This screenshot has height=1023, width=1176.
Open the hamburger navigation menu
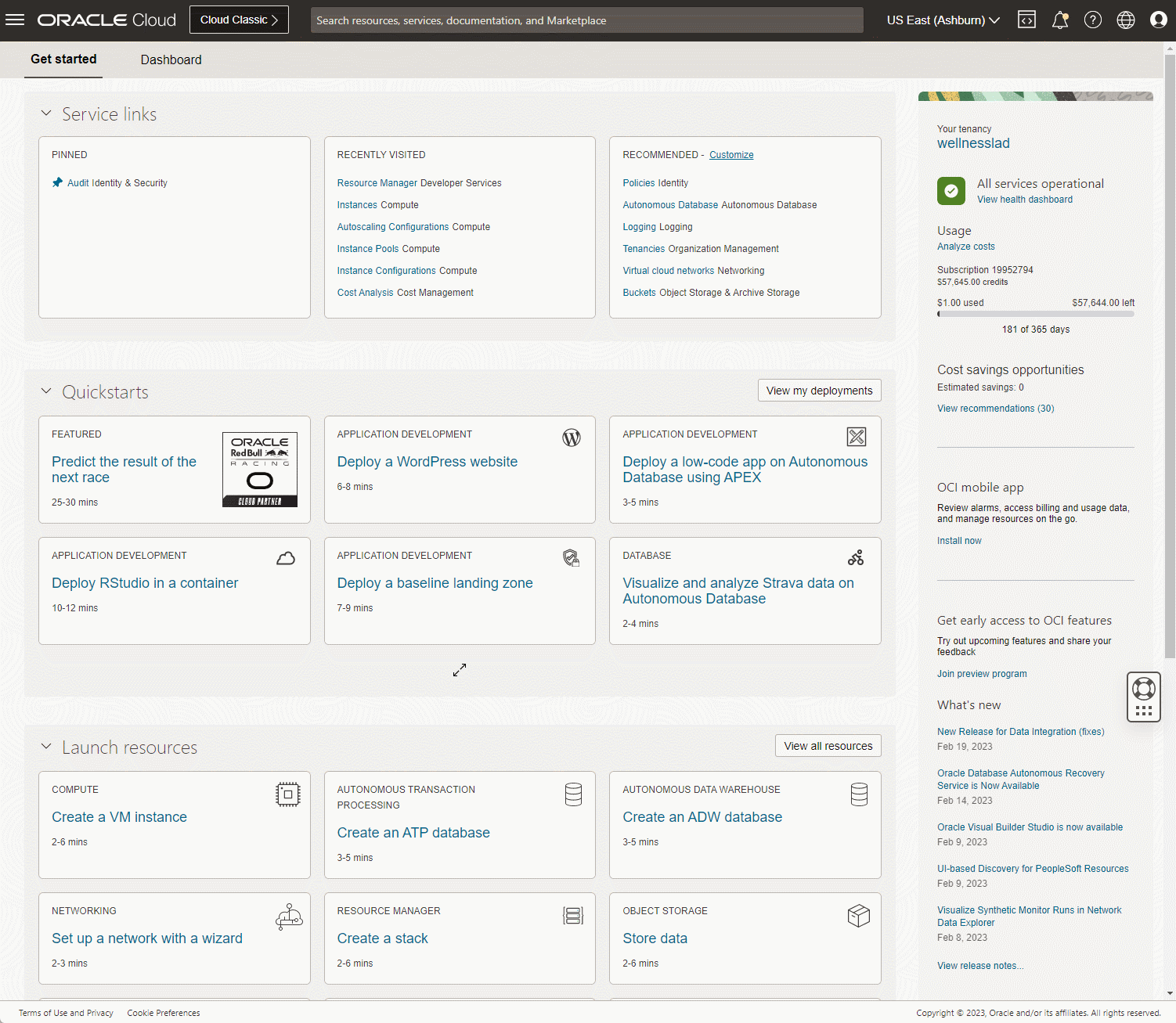coord(15,20)
